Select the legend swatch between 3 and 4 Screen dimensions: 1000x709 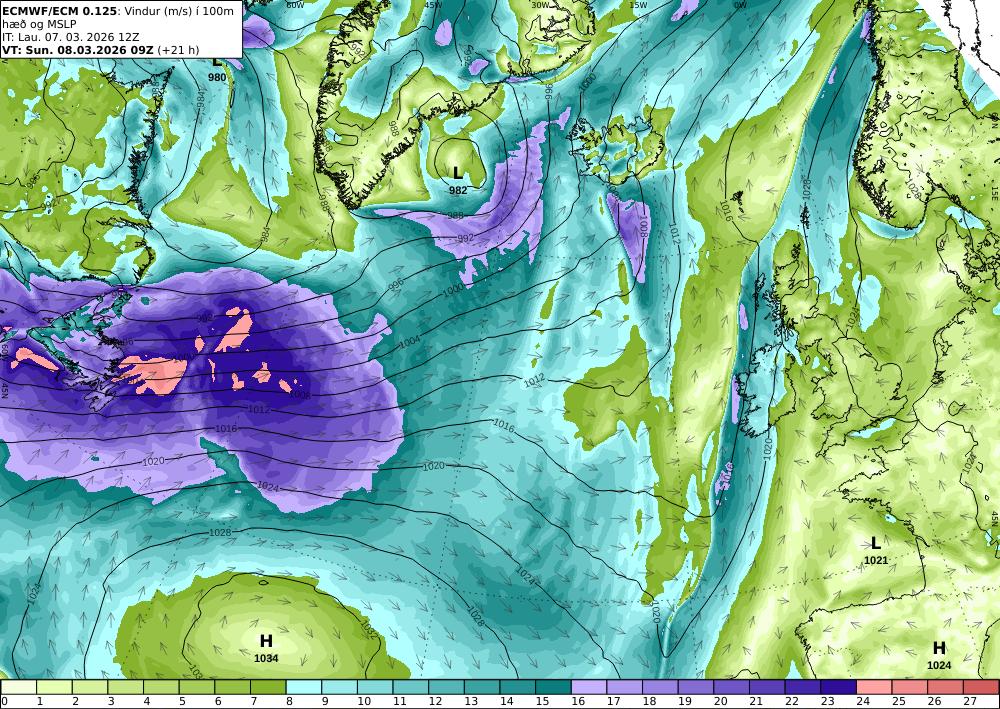[126, 687]
